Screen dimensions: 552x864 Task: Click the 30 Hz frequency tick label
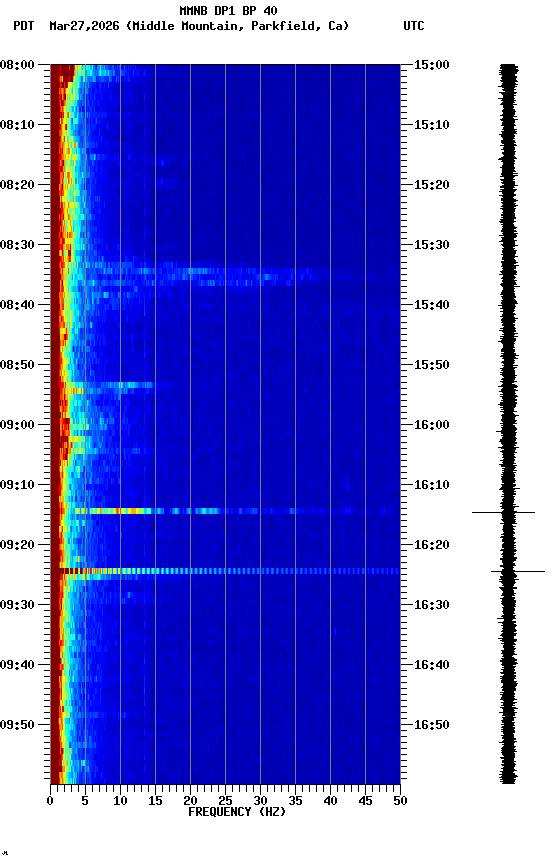click(x=260, y=801)
